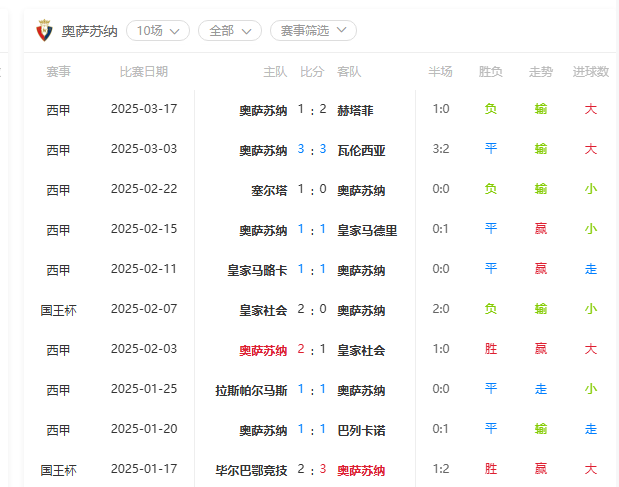The width and height of the screenshot is (619, 487).
Task: Click 皇家马略卡 home team name
Action: [257, 270]
